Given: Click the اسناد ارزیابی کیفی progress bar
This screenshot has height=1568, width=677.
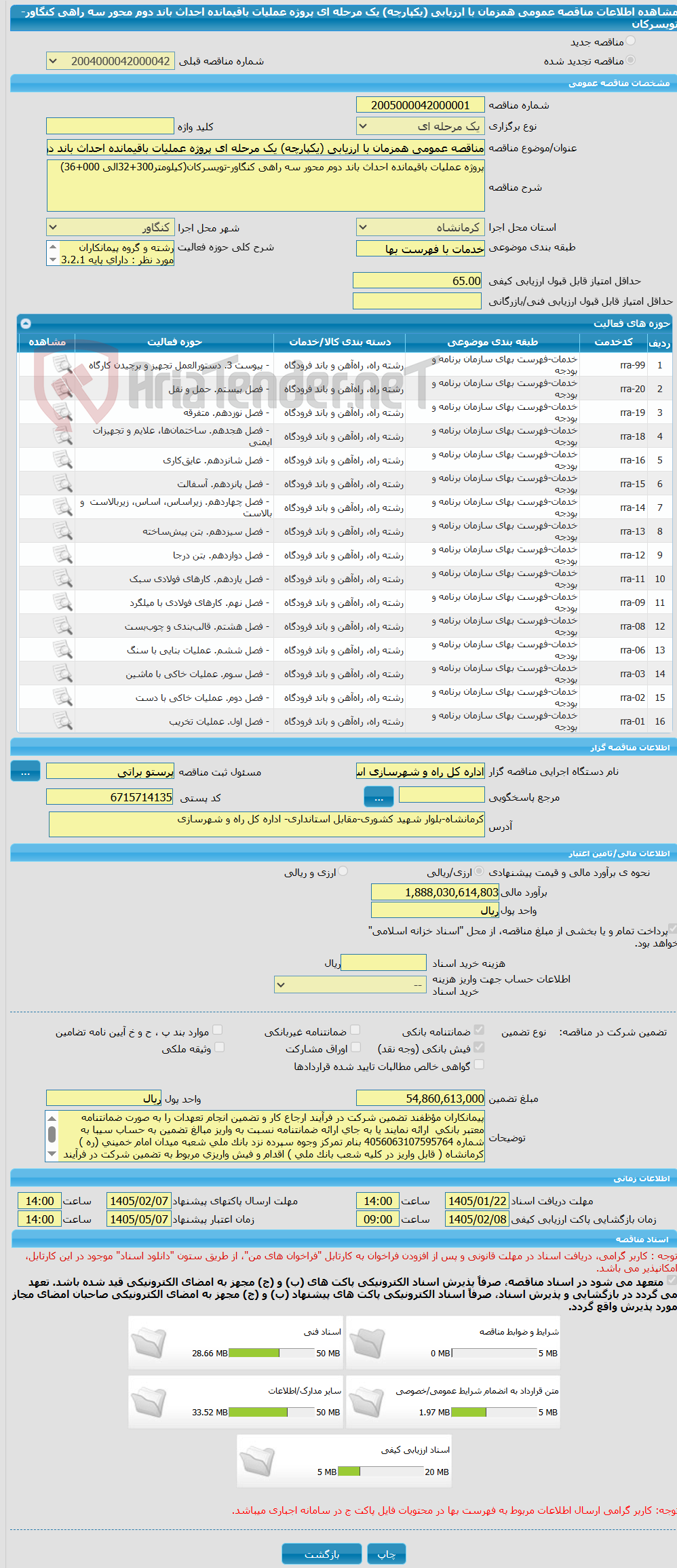Looking at the screenshot, I should point(381,1471).
